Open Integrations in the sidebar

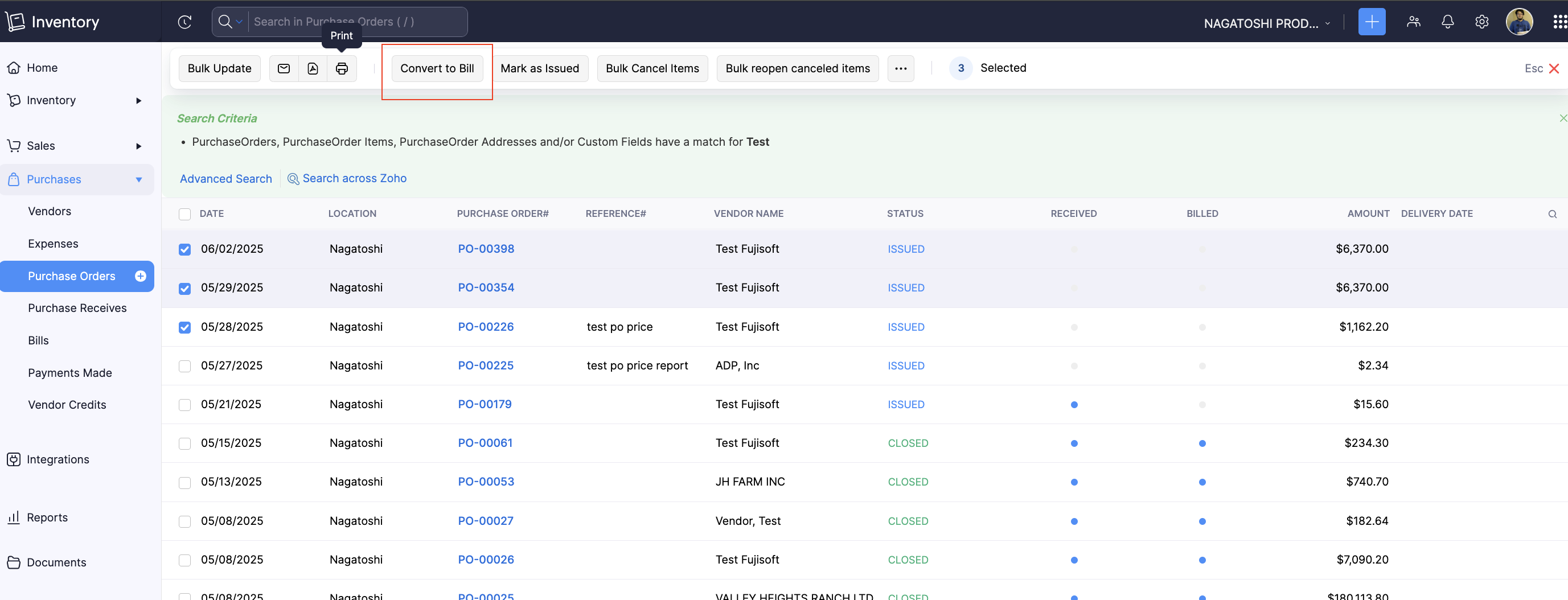(x=57, y=459)
